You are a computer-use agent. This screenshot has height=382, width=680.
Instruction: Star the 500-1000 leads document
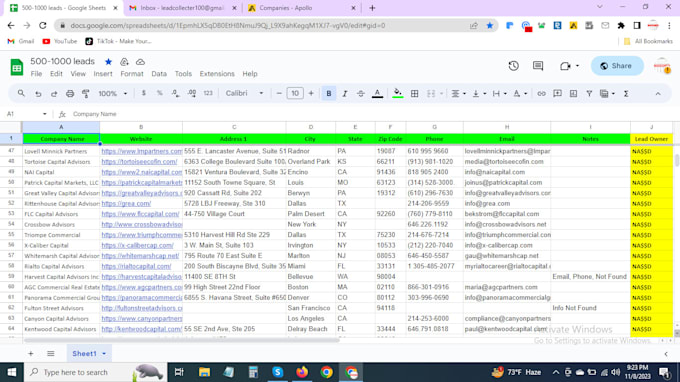click(108, 62)
